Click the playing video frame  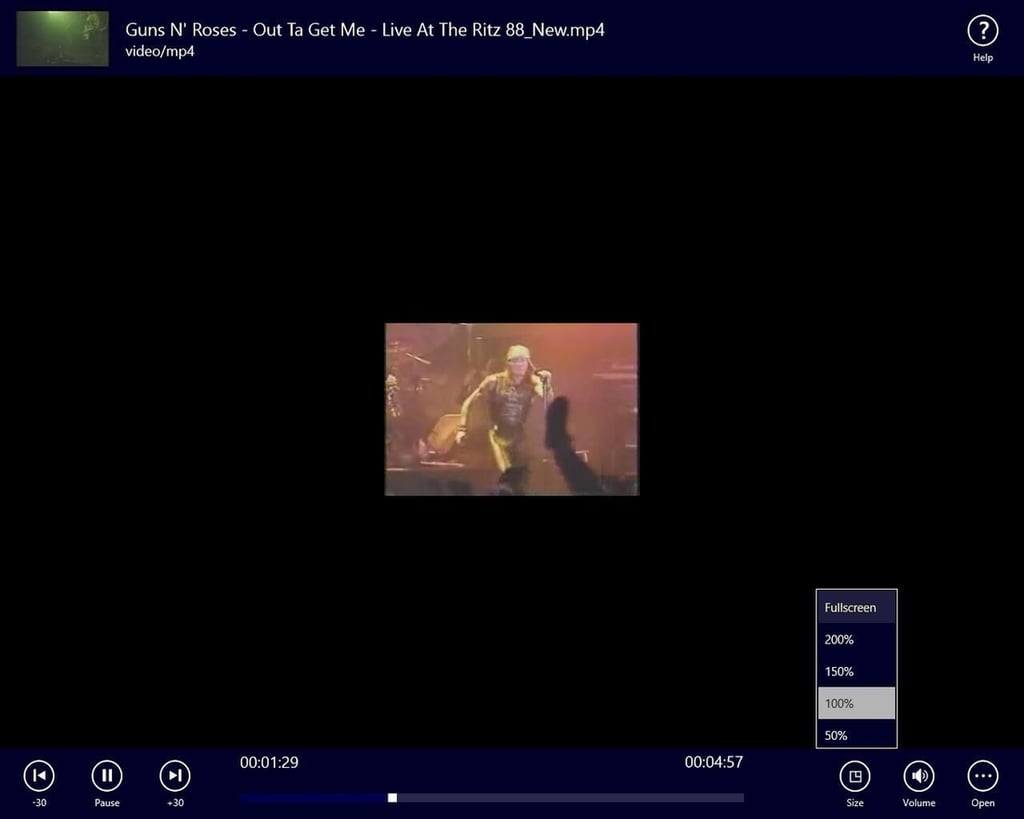[511, 409]
